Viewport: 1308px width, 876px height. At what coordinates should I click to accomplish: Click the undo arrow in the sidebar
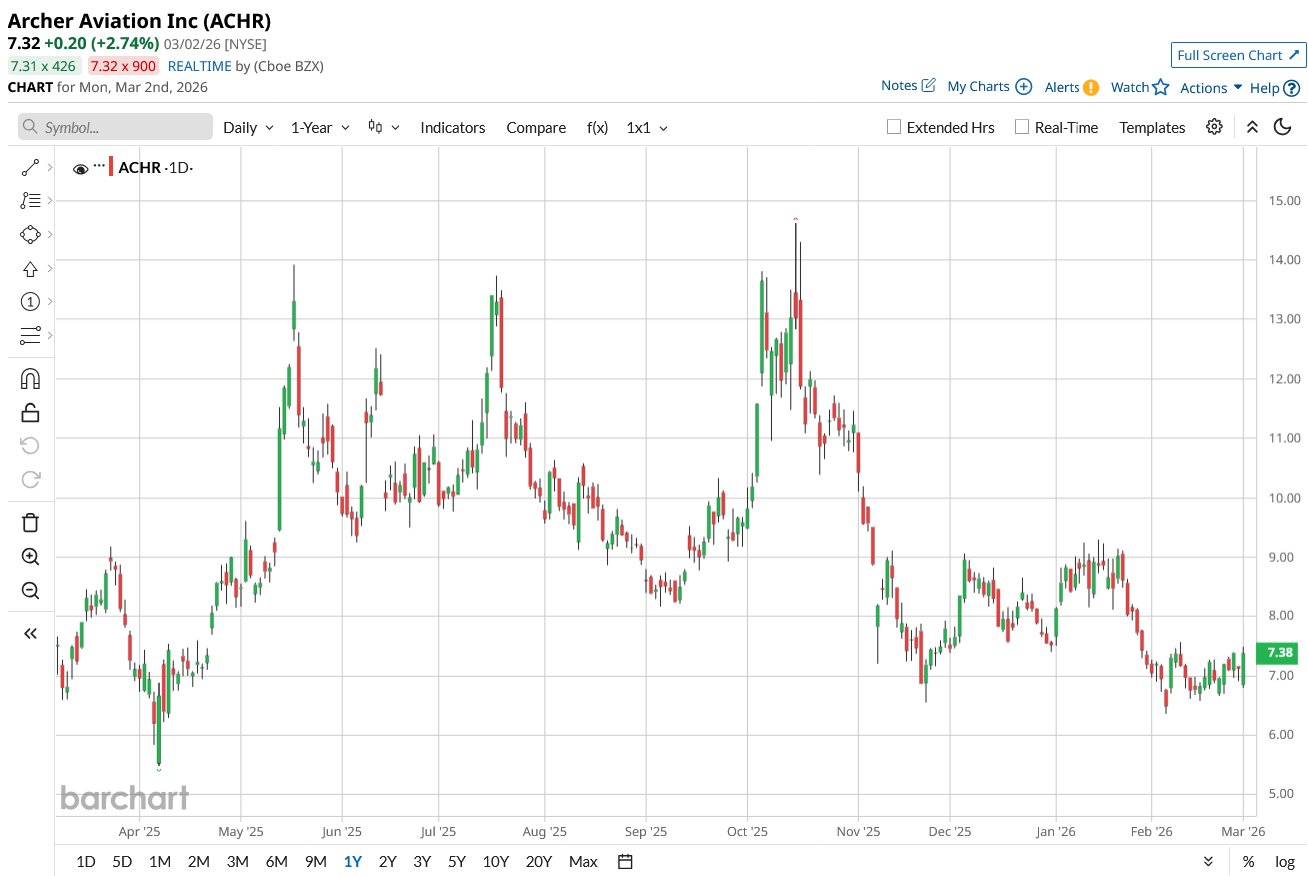(x=30, y=445)
